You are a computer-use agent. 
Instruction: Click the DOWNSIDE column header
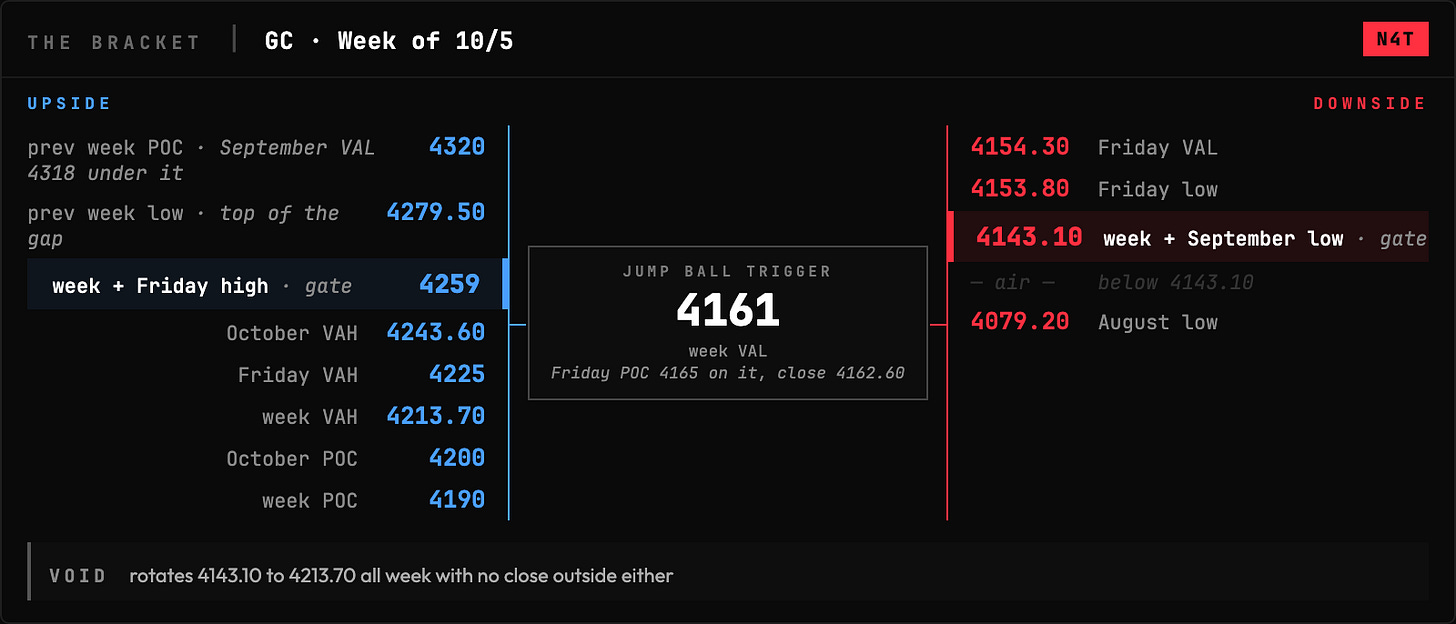[x=1369, y=103]
